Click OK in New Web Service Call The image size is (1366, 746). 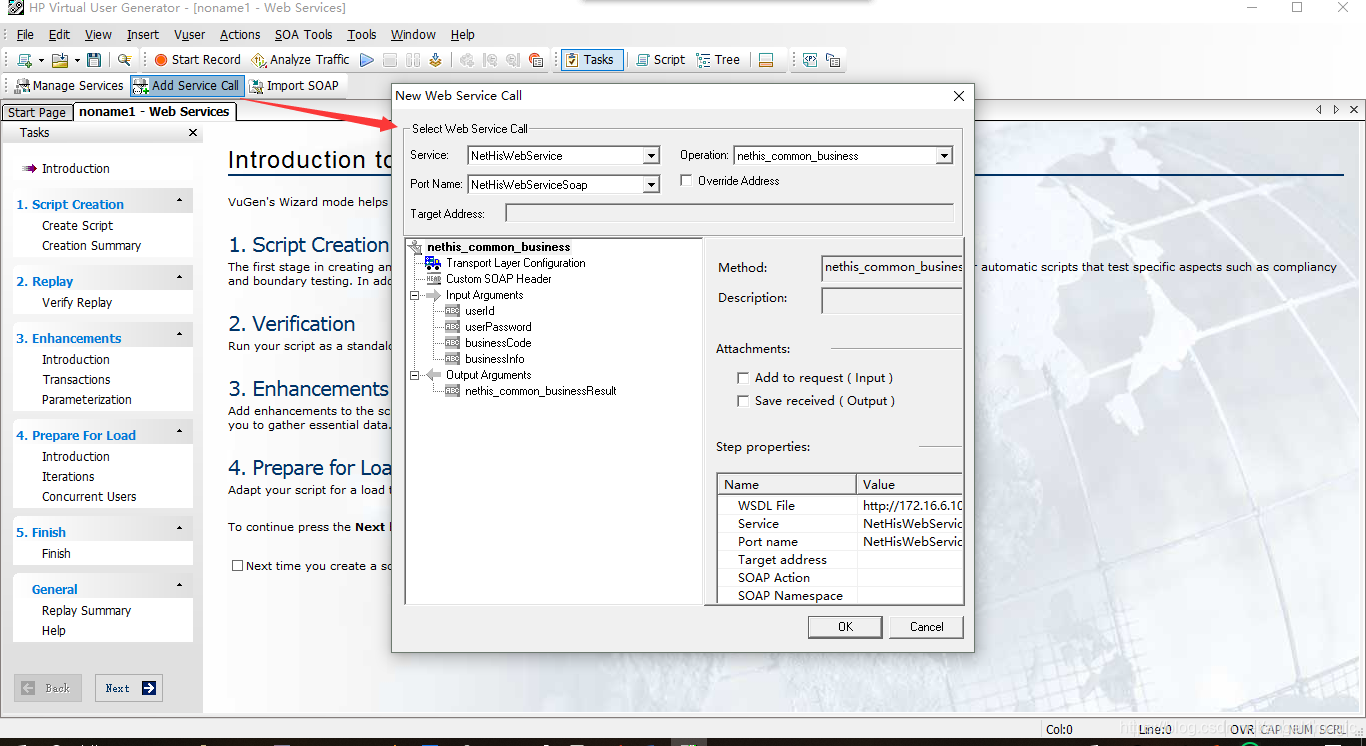tap(845, 627)
